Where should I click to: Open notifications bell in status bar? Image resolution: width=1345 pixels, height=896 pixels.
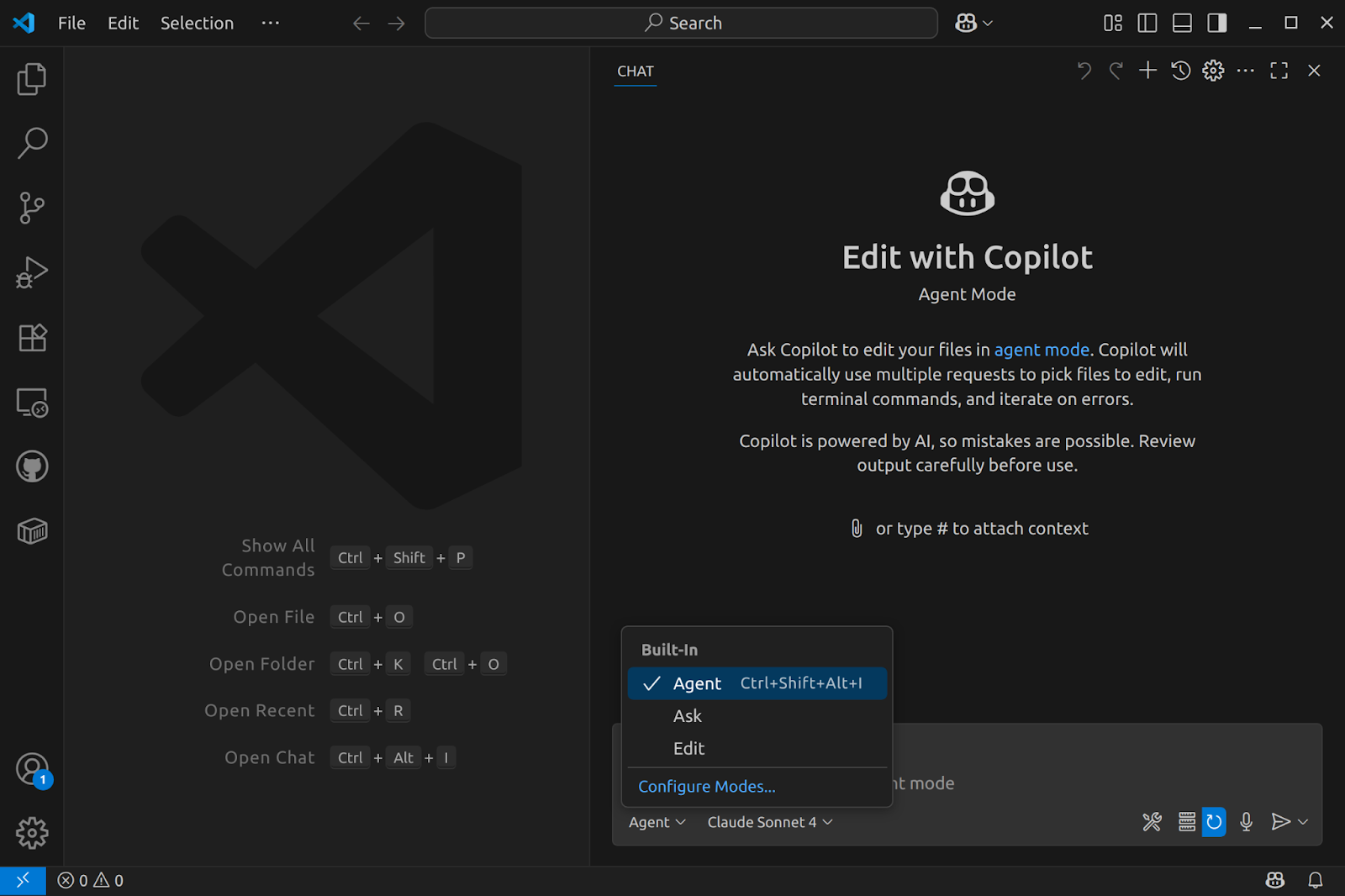[x=1316, y=880]
